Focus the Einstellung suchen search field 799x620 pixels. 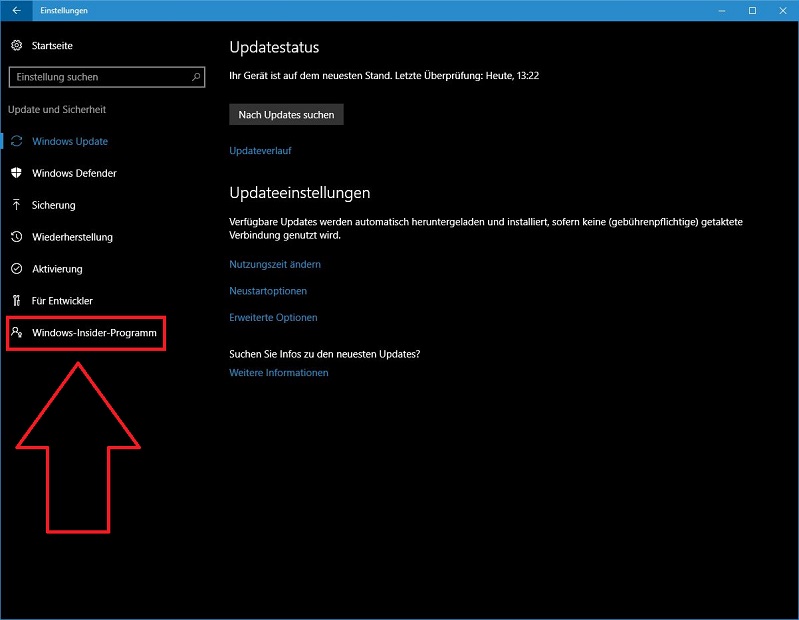pos(106,77)
